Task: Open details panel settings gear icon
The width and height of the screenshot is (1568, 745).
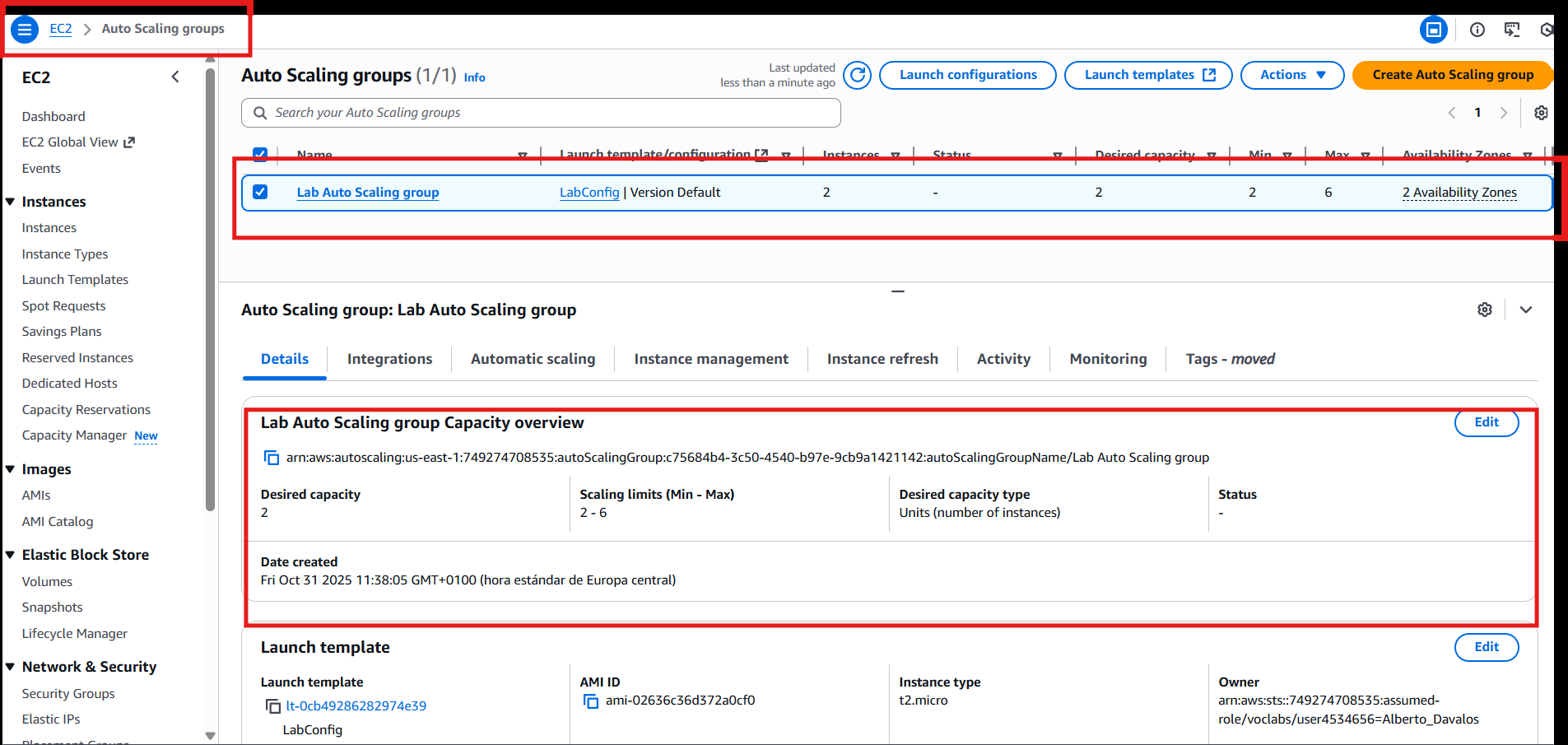Action: click(1485, 310)
